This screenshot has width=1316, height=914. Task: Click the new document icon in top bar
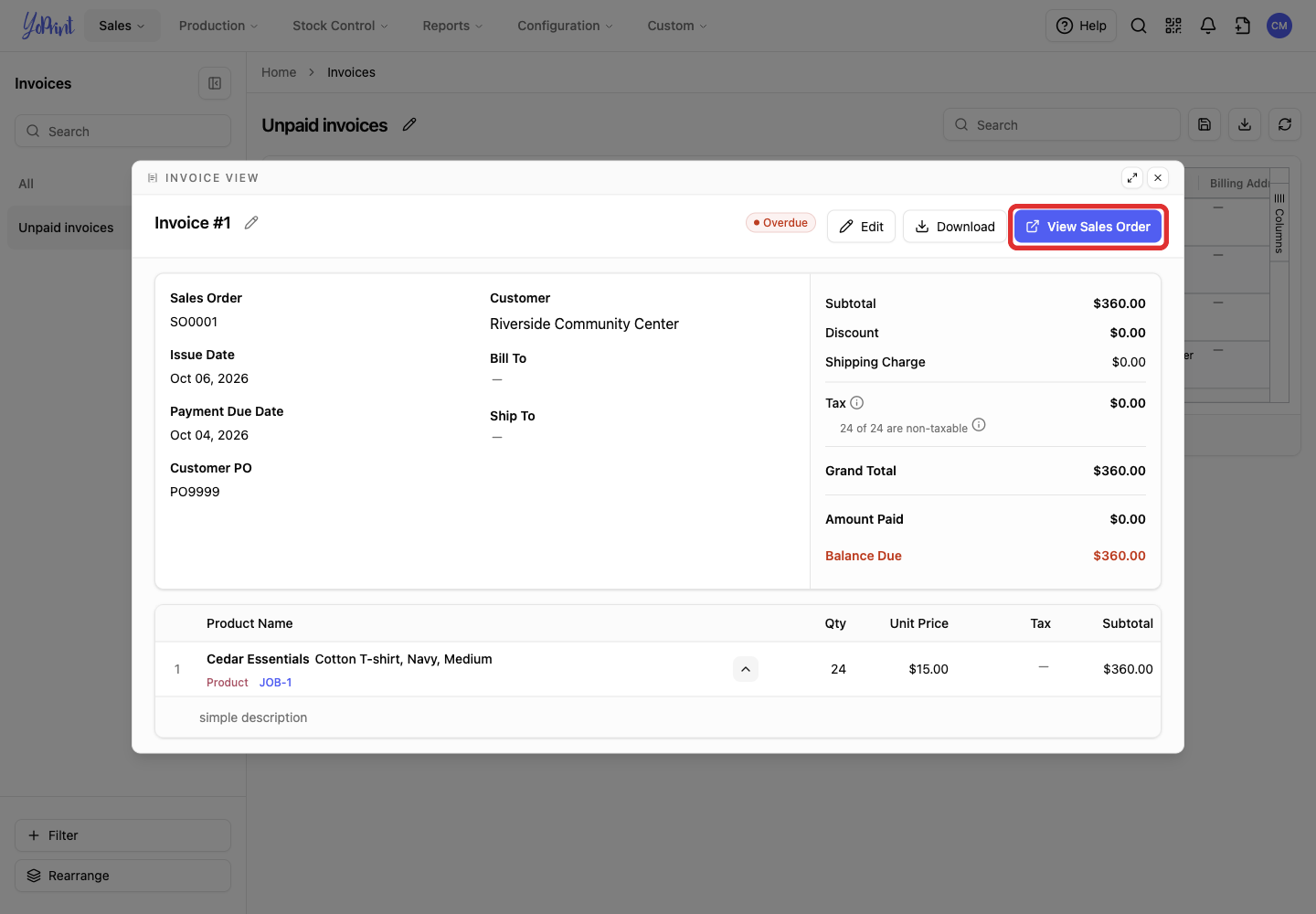click(x=1243, y=26)
